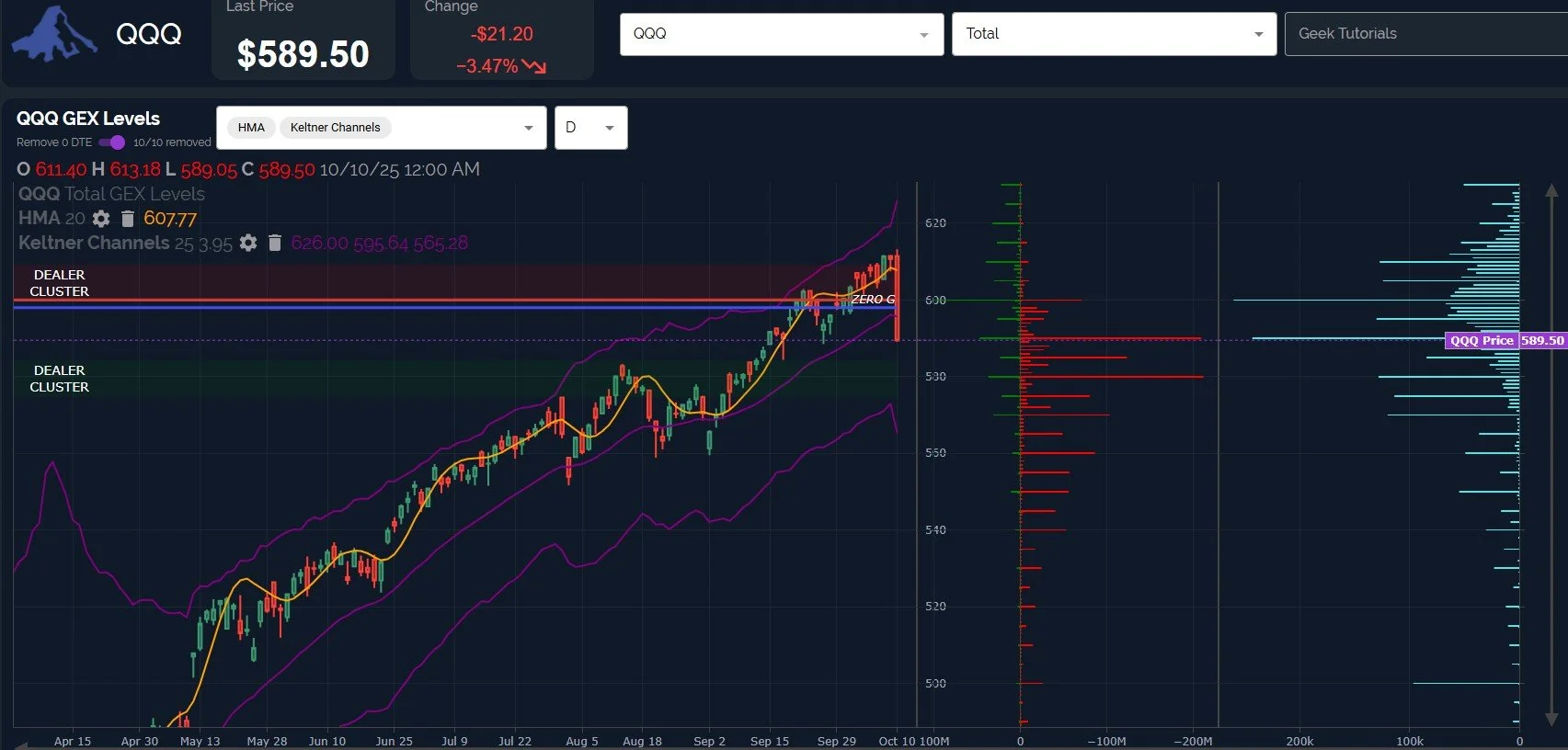
Task: Click the down arrow of GEX scrollbar
Action: [1551, 719]
